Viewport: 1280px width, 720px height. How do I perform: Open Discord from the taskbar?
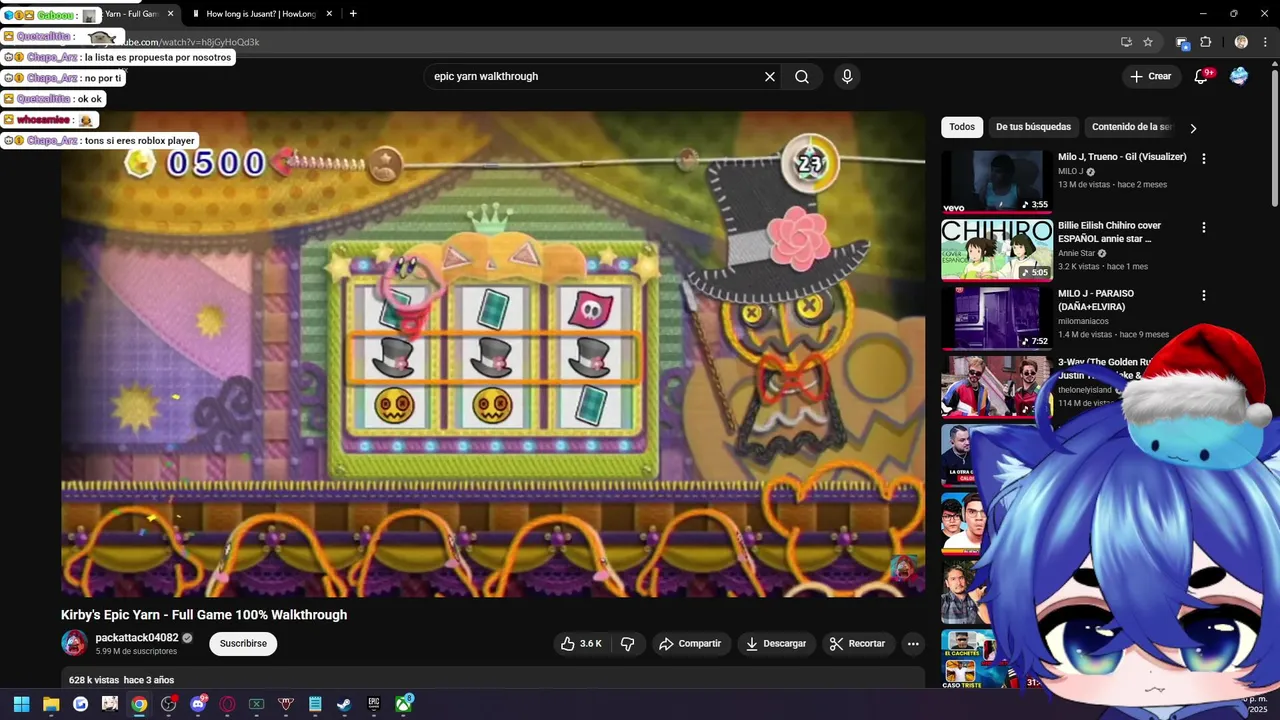(x=198, y=704)
